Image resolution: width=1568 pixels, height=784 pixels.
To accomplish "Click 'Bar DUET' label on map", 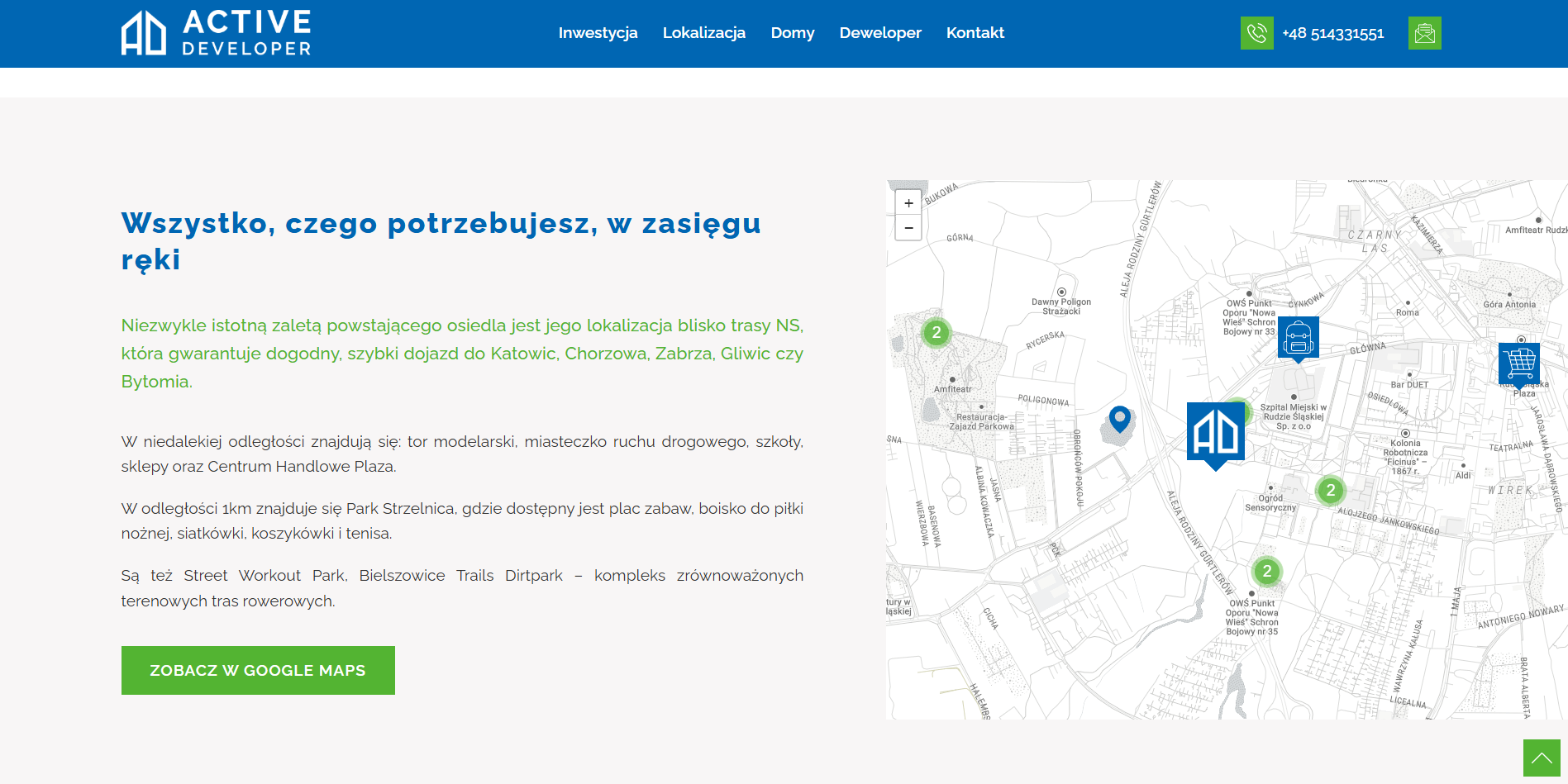I will 1409,385.
